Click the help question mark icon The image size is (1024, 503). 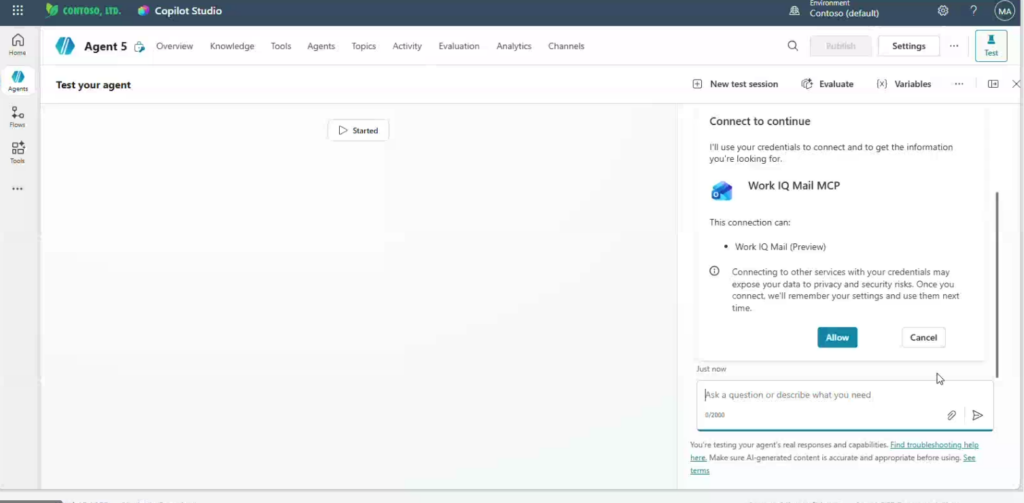tap(974, 11)
